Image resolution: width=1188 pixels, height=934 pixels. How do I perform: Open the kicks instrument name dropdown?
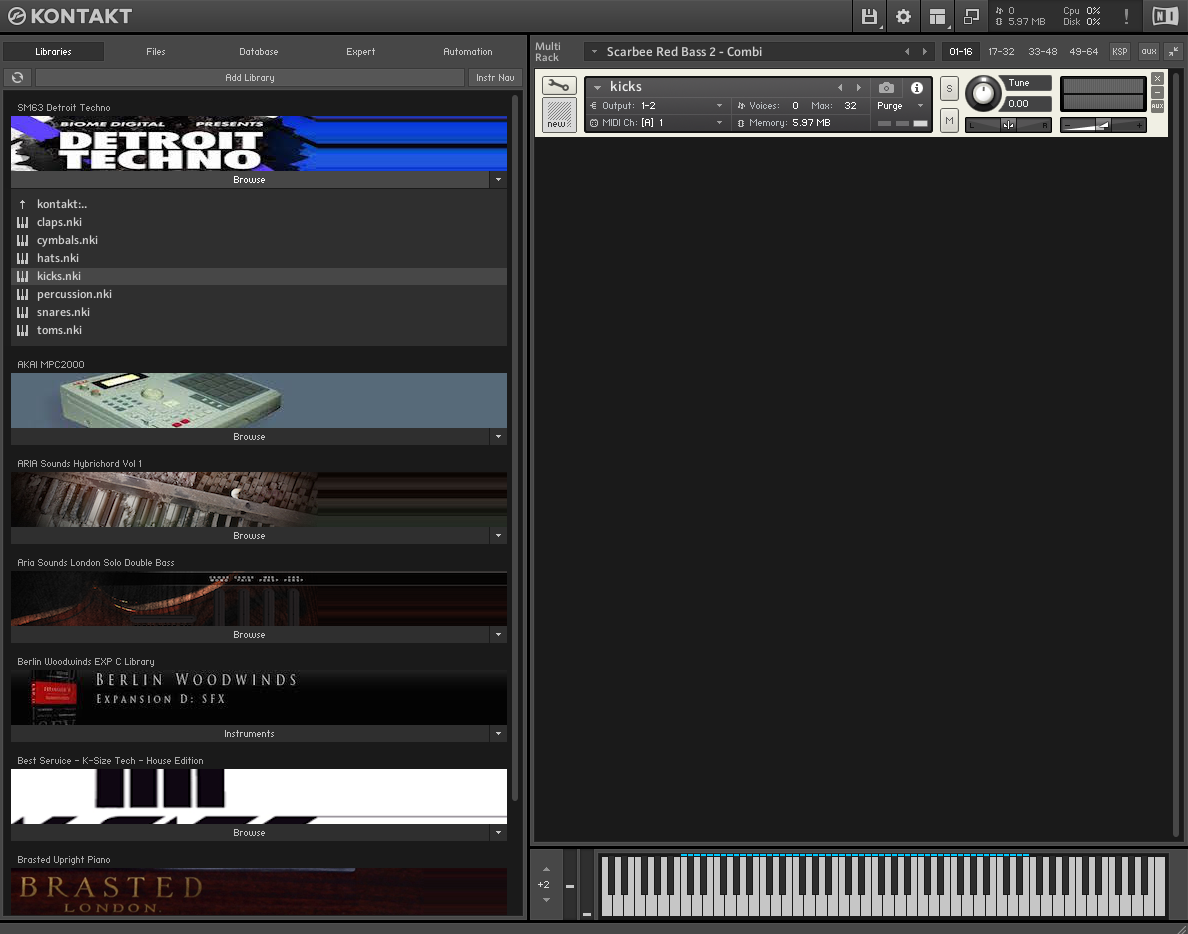(x=597, y=87)
